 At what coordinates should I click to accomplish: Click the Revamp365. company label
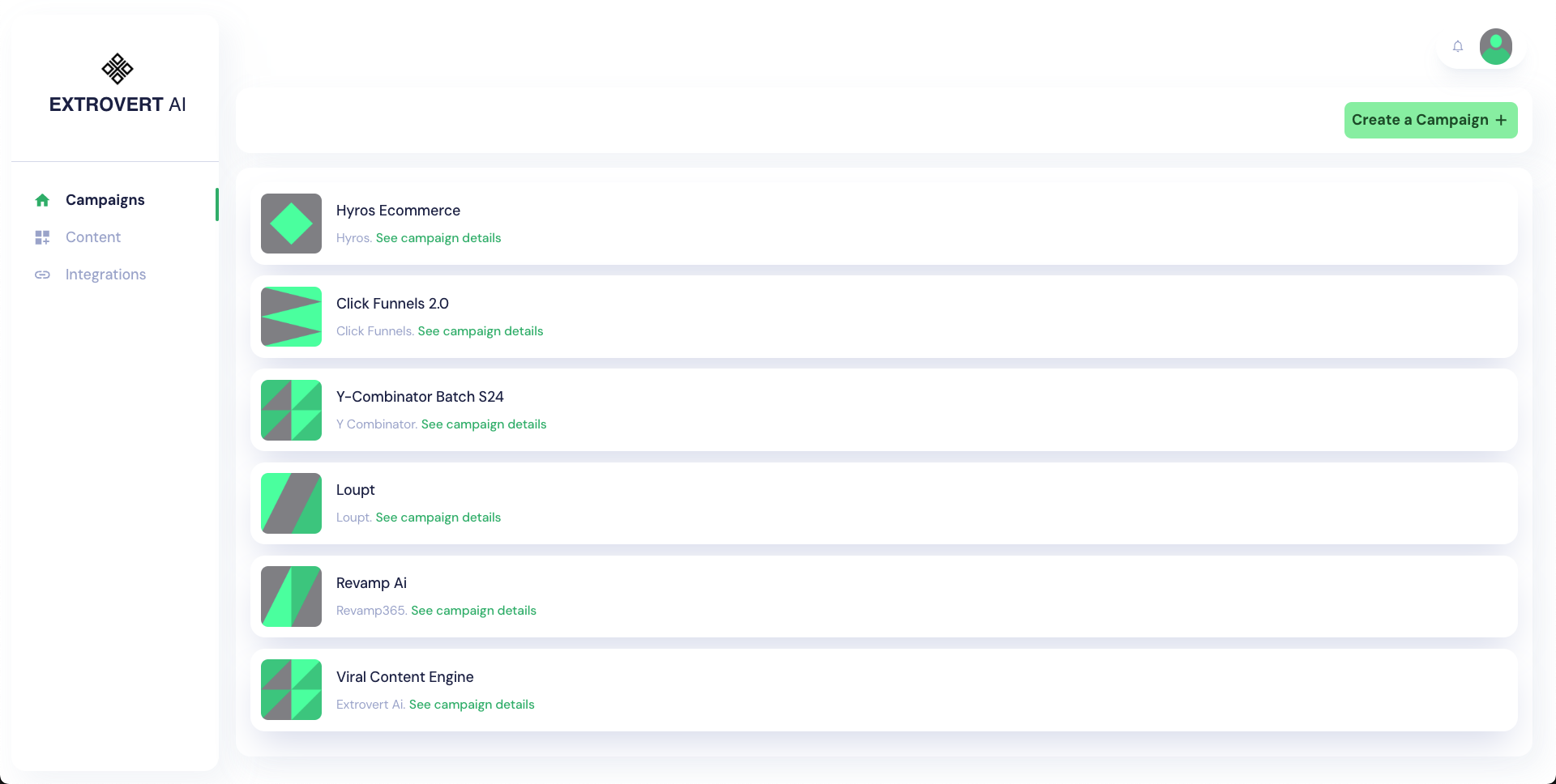coord(371,611)
